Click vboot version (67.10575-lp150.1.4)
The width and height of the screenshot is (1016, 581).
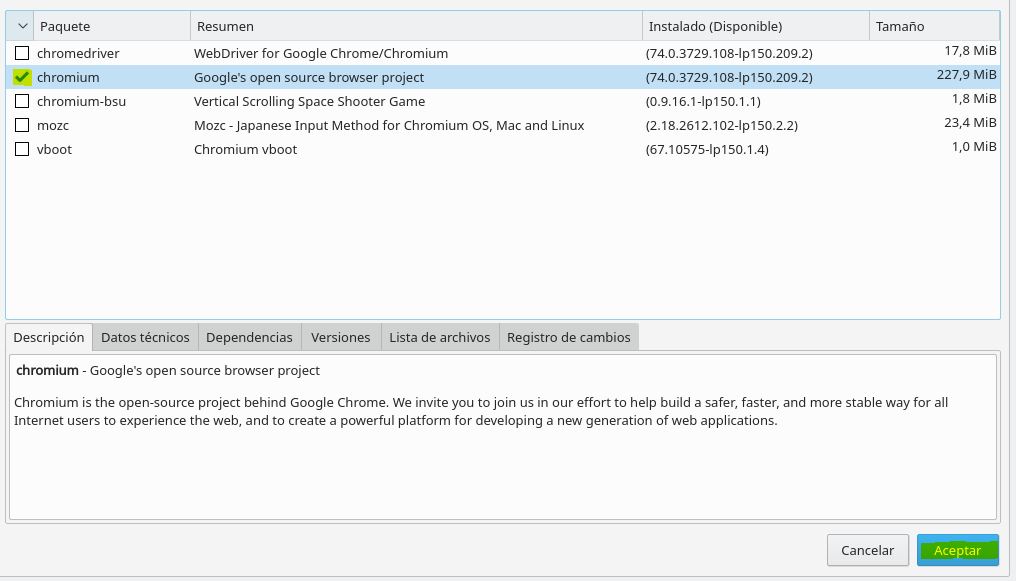pos(707,149)
